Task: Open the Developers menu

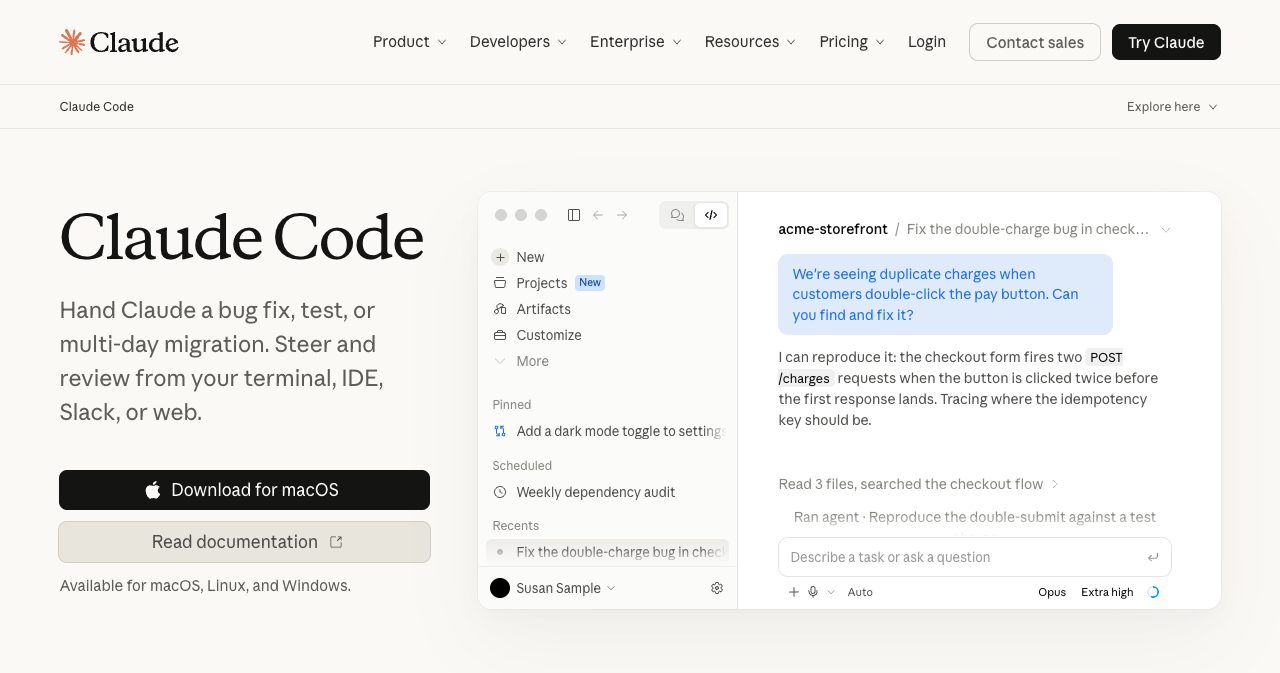Action: coord(518,42)
